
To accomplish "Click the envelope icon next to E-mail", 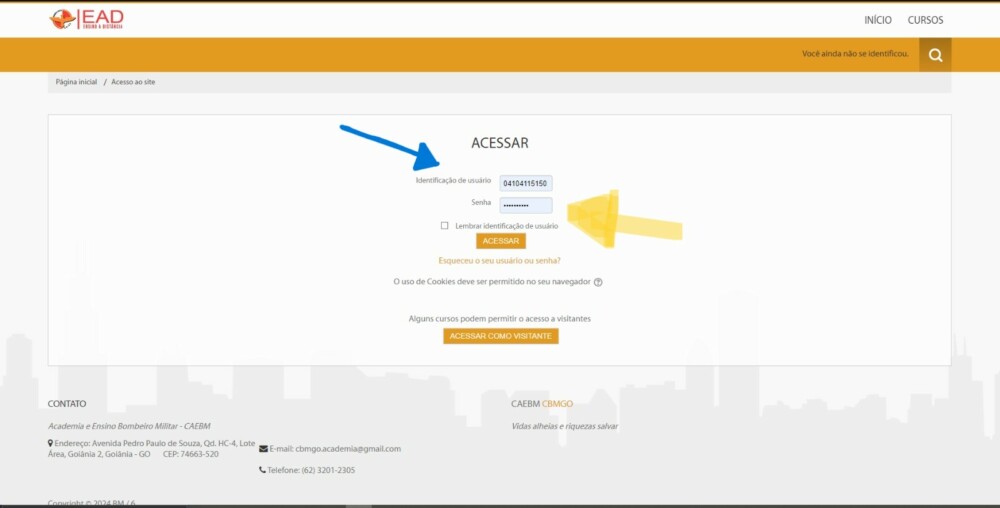I will (x=263, y=449).
